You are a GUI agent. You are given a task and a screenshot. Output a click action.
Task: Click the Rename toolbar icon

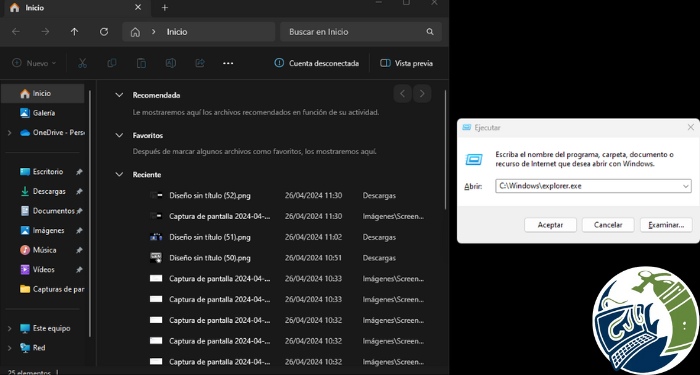pos(171,63)
